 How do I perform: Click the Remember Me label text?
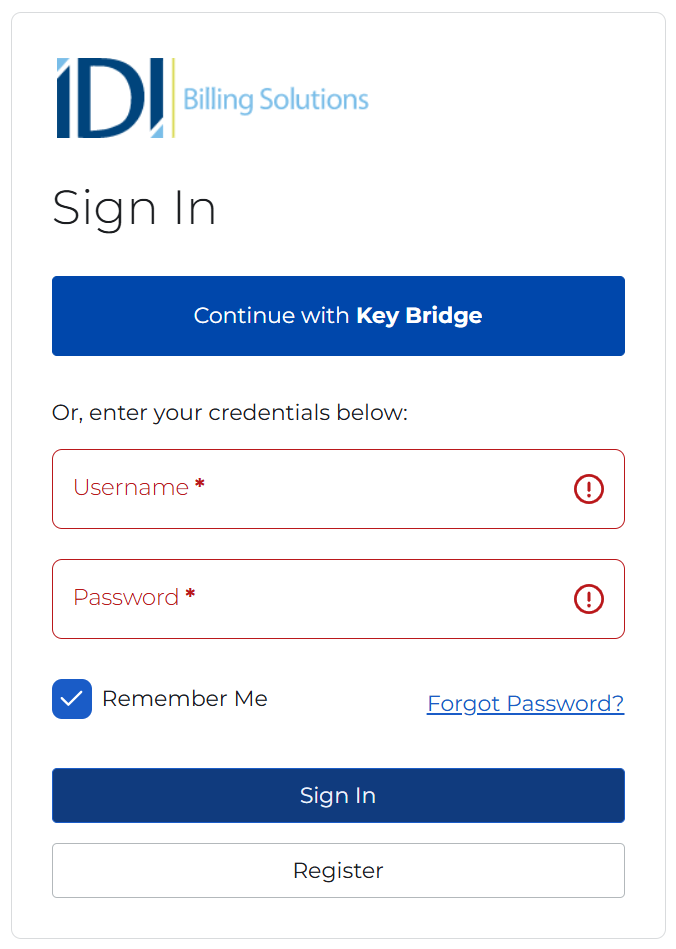click(183, 699)
